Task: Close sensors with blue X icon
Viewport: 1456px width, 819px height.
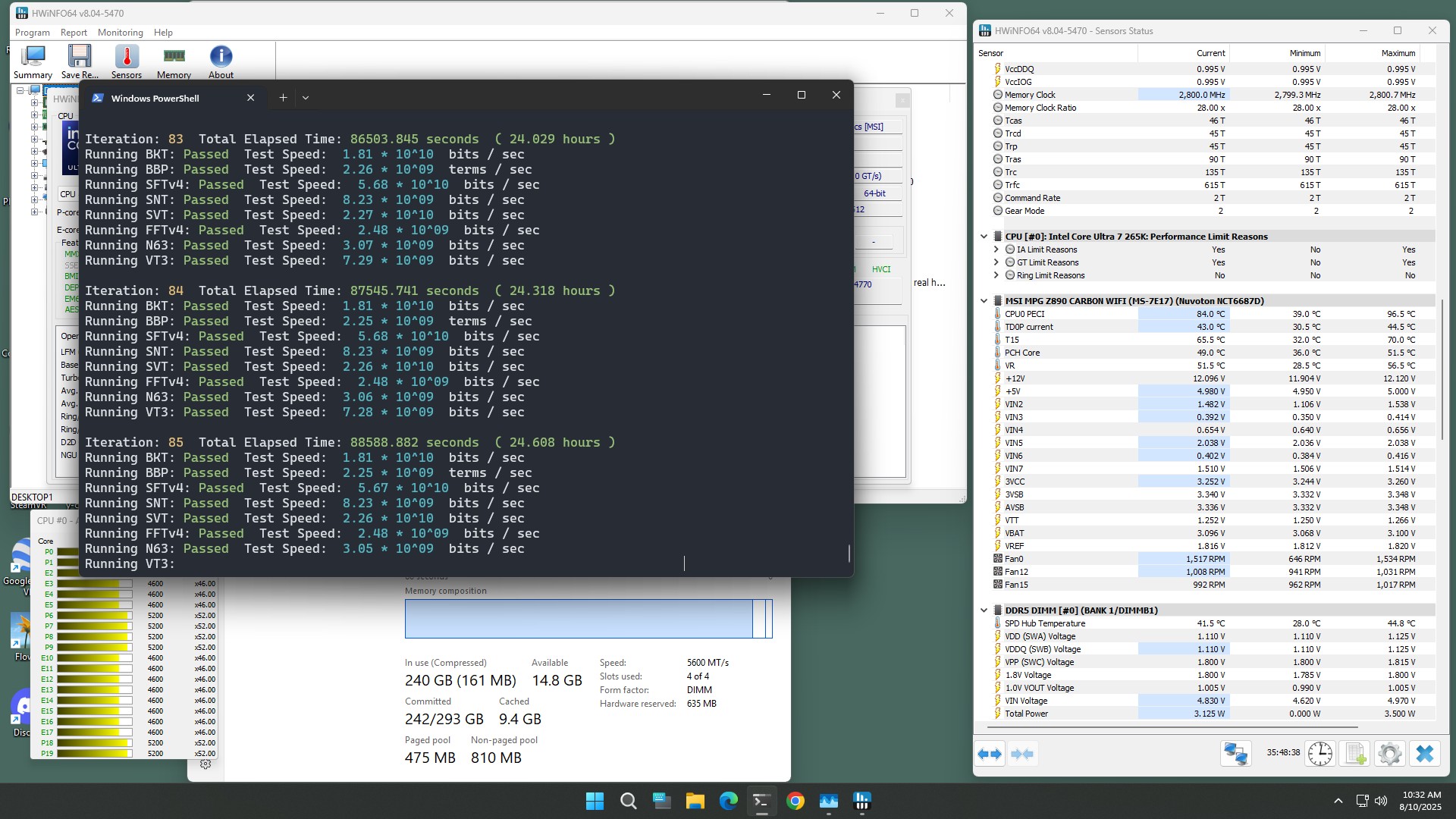Action: click(1424, 754)
